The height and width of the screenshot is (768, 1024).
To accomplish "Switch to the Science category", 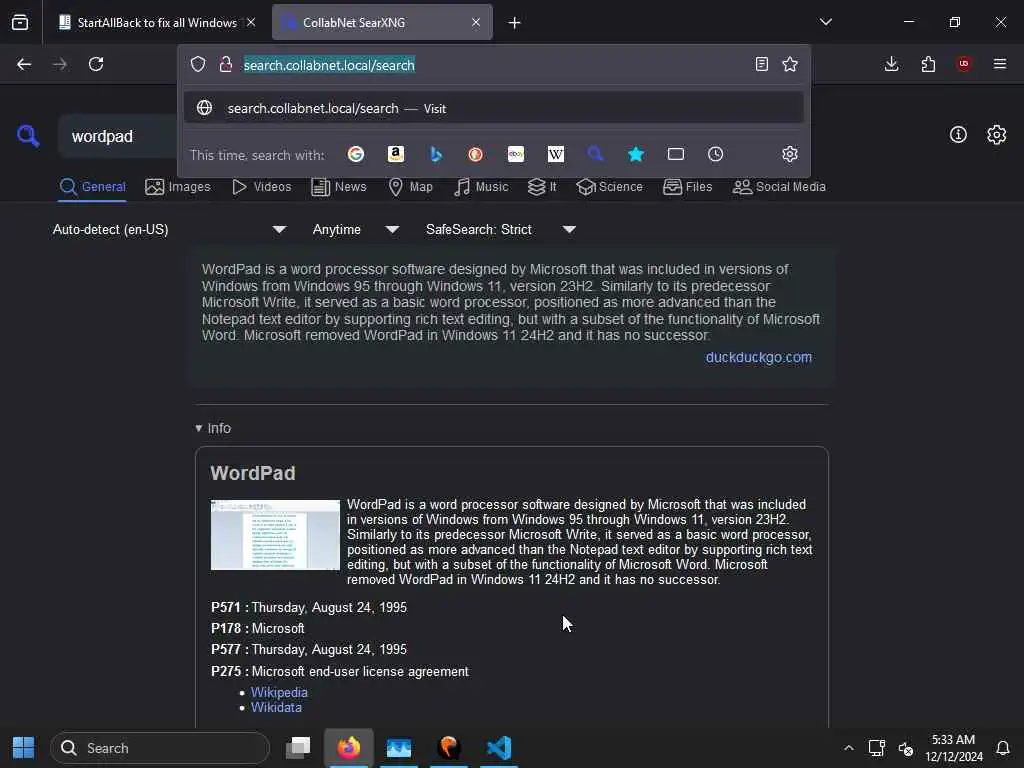I will pos(610,187).
